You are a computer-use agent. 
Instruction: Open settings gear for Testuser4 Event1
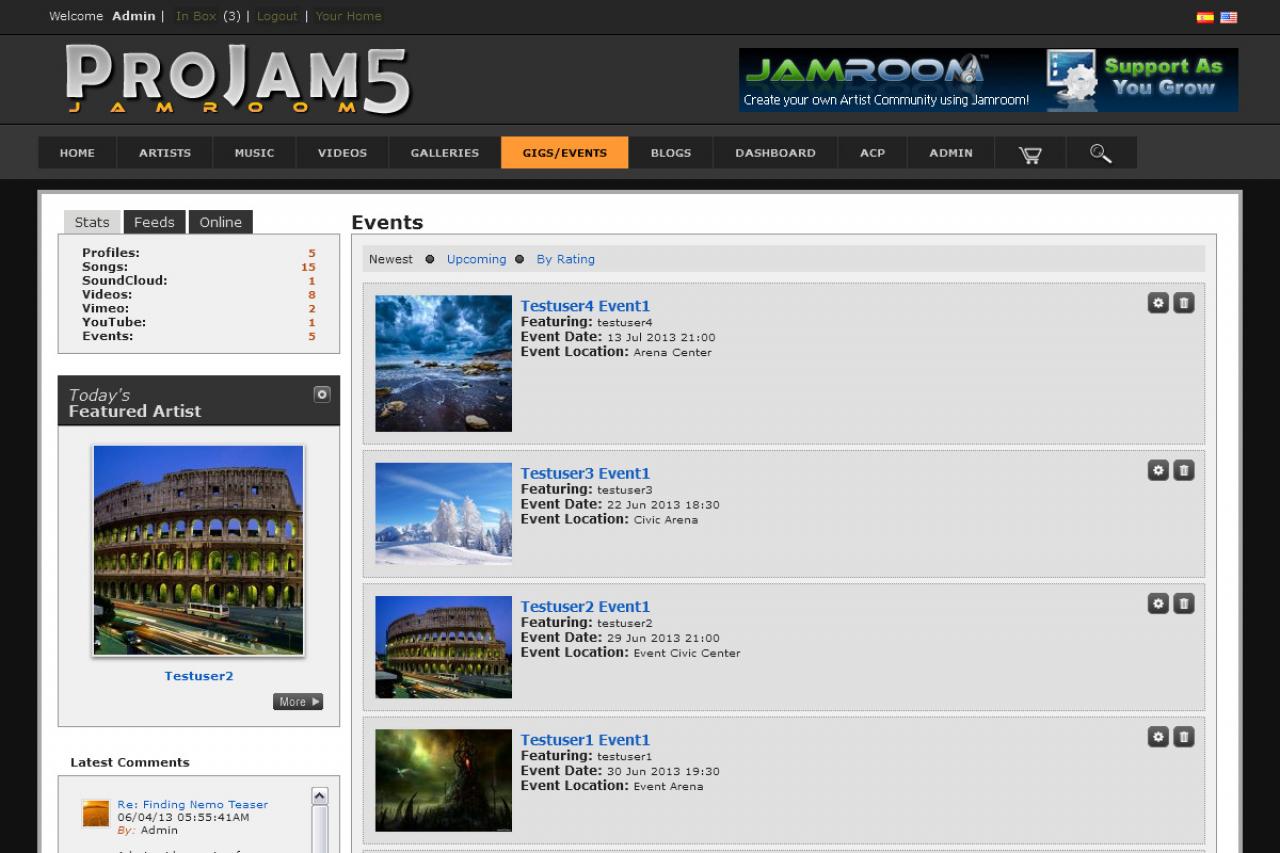(1157, 302)
